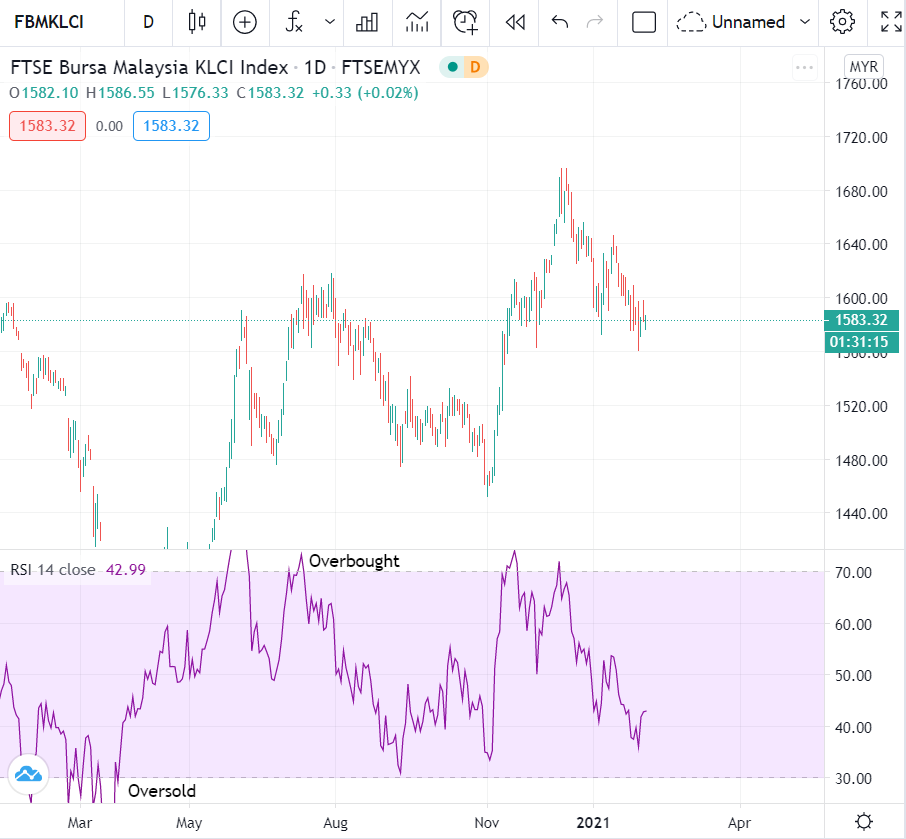Open the three-dot more menu on chart
The width and height of the screenshot is (906, 839).
click(805, 68)
